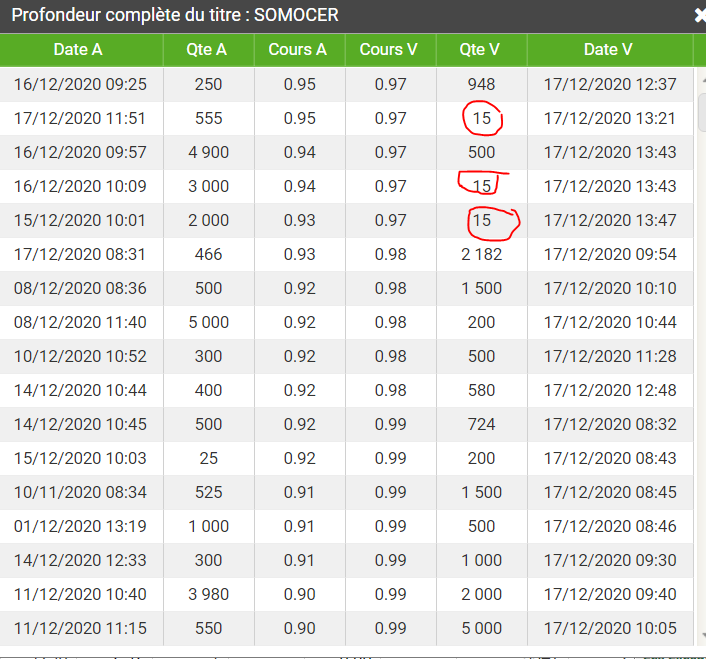Sort by Cours V column header
The width and height of the screenshot is (706, 659).
point(388,50)
